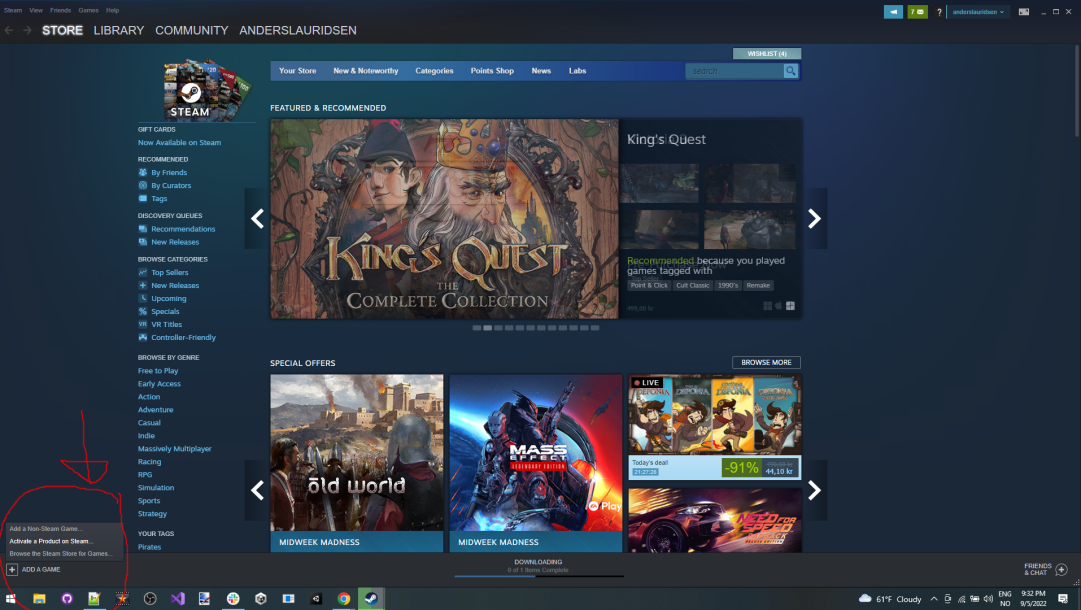The height and width of the screenshot is (610, 1081).
Task: Open the Top Sellers link in sidebar
Action: pos(169,272)
